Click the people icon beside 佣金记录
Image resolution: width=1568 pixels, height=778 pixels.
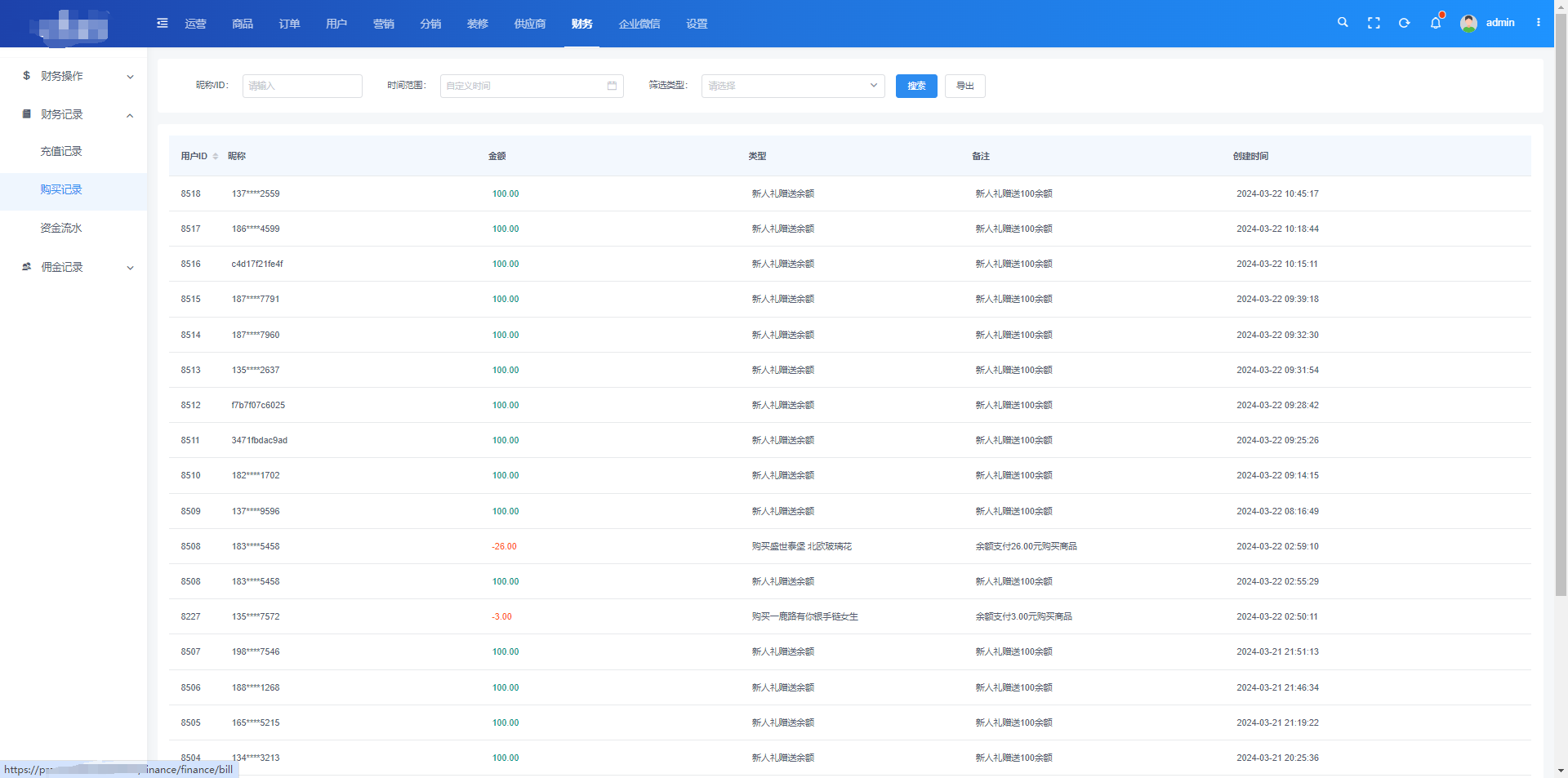[x=26, y=267]
